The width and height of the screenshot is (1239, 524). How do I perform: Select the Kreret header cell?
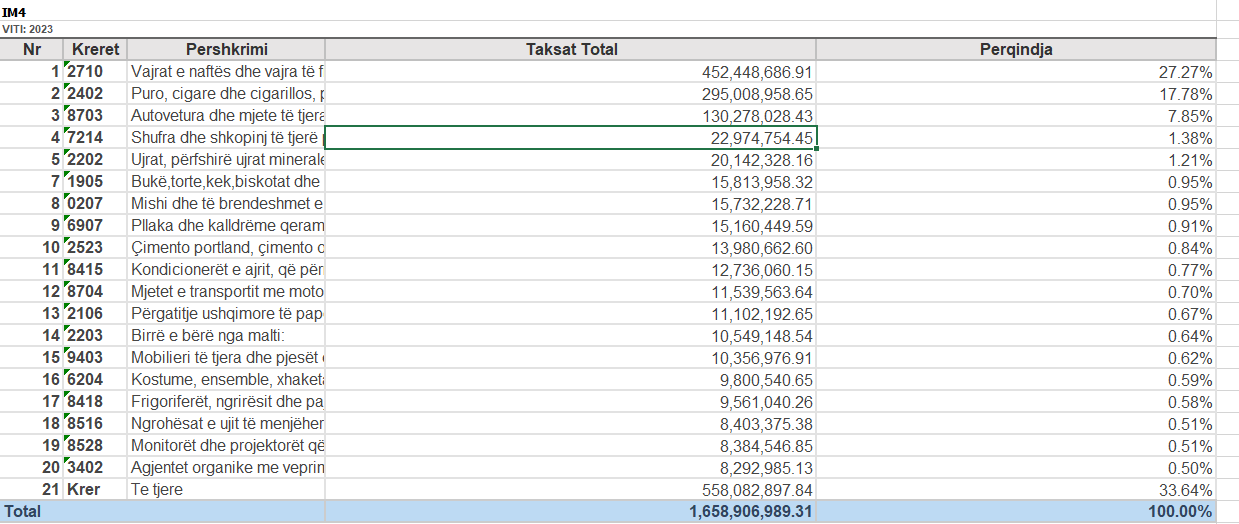95,50
